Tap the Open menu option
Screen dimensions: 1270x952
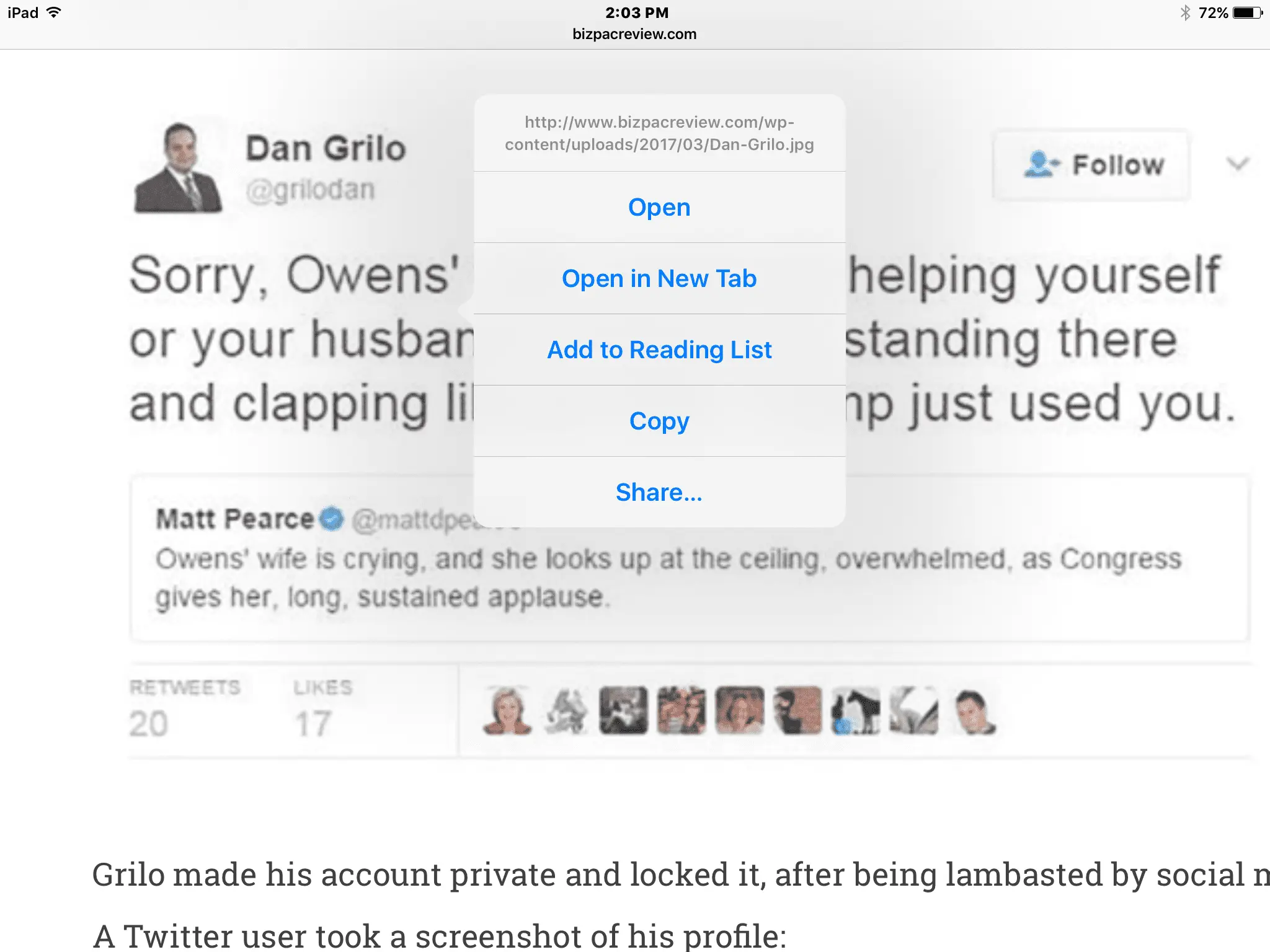[x=659, y=207]
